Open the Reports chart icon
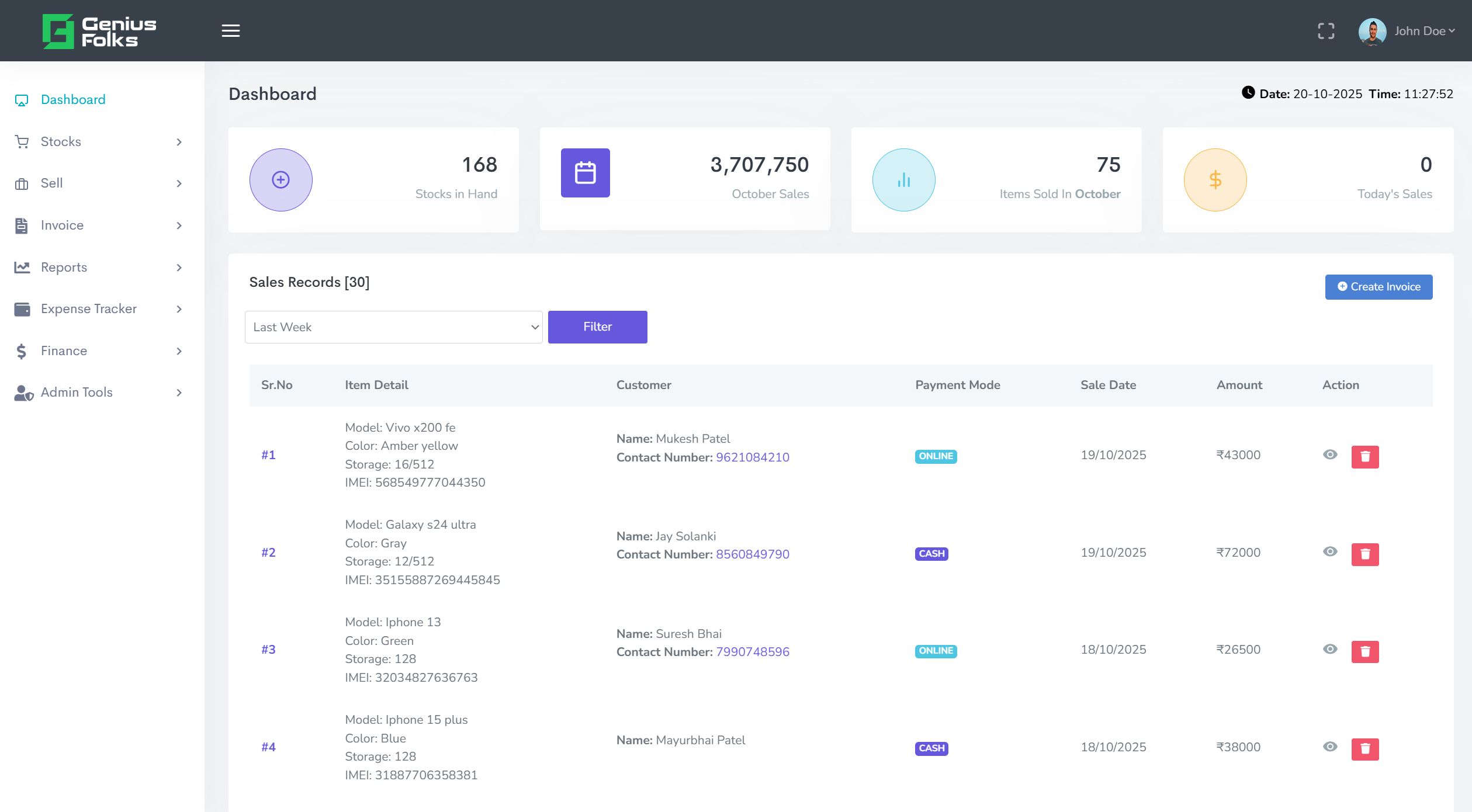 pos(22,267)
